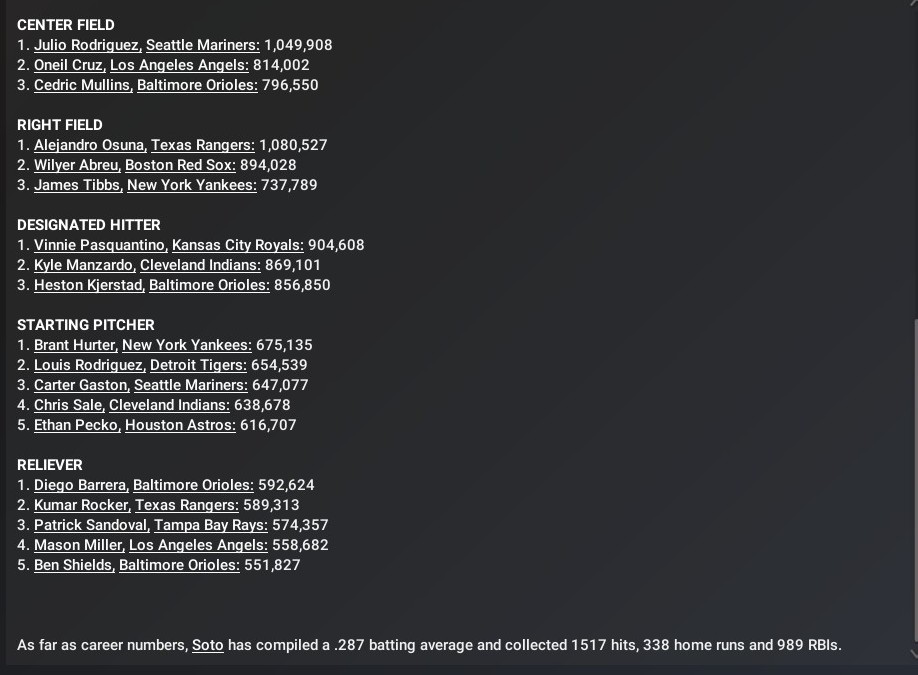Image resolution: width=918 pixels, height=675 pixels.
Task: Click the Houston Astros team link
Action: pos(180,425)
